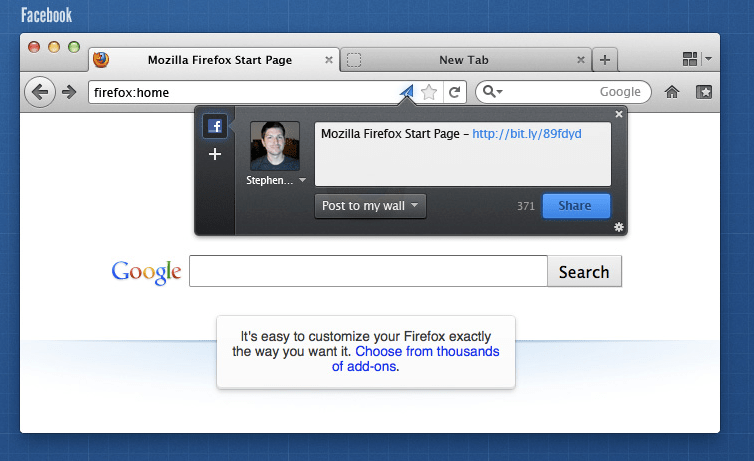Click into the share message text area

coord(463,154)
